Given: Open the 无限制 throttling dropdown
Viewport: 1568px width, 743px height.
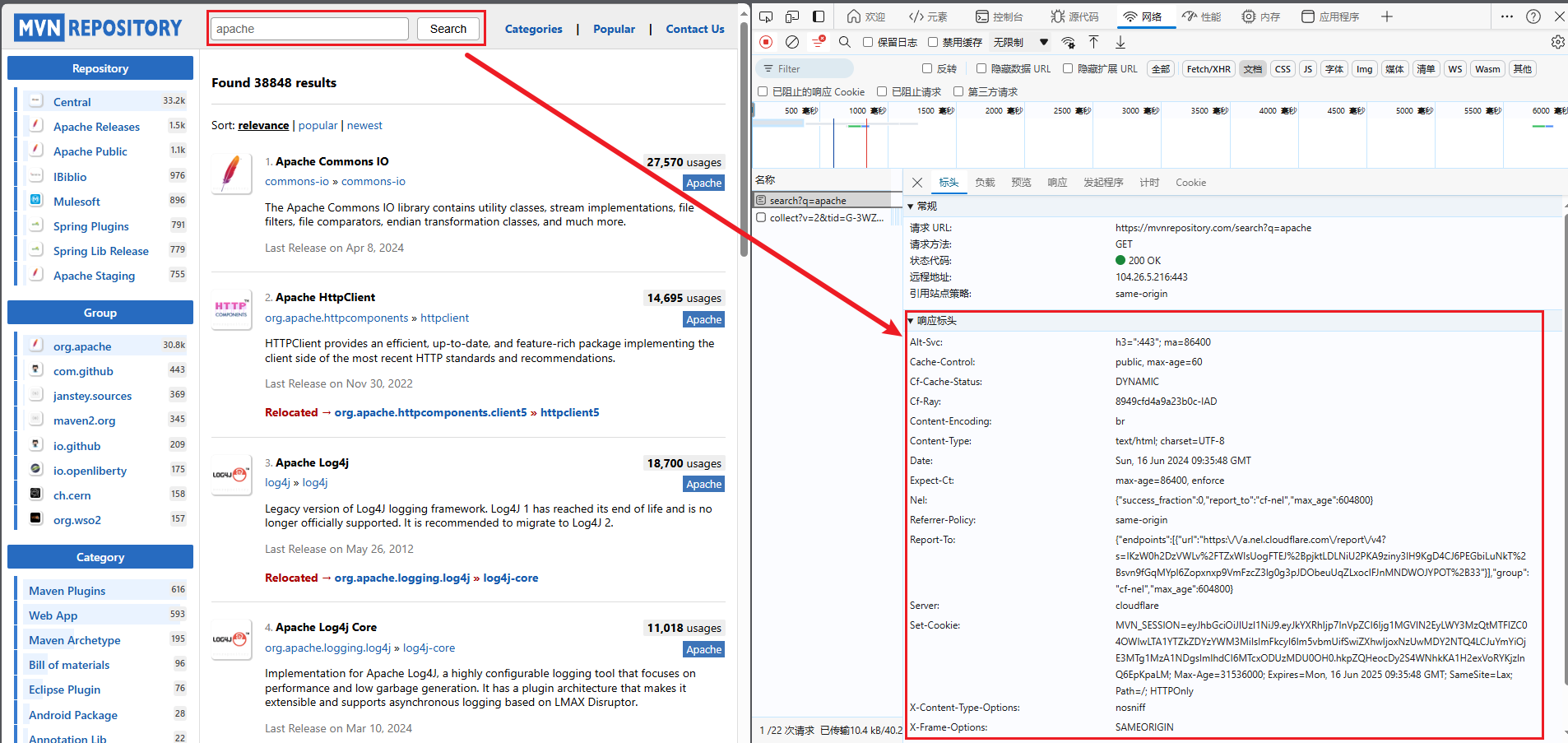Looking at the screenshot, I should pos(1020,42).
